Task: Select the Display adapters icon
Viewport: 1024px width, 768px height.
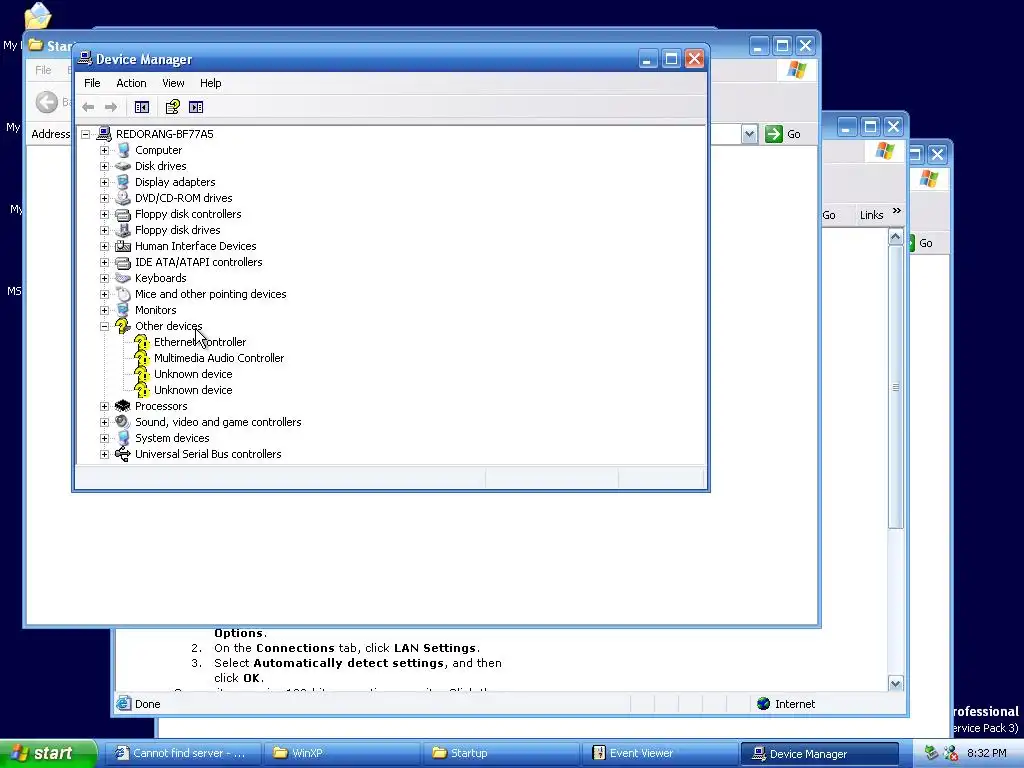Action: [x=123, y=182]
